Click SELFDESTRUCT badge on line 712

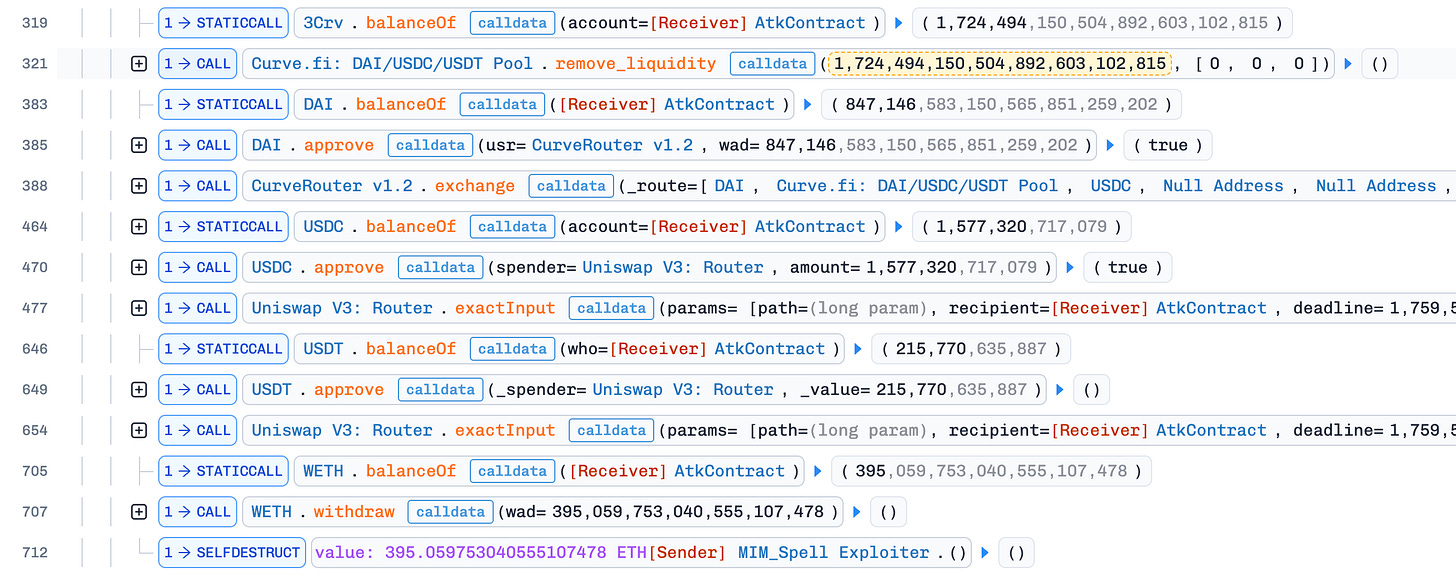(x=233, y=552)
